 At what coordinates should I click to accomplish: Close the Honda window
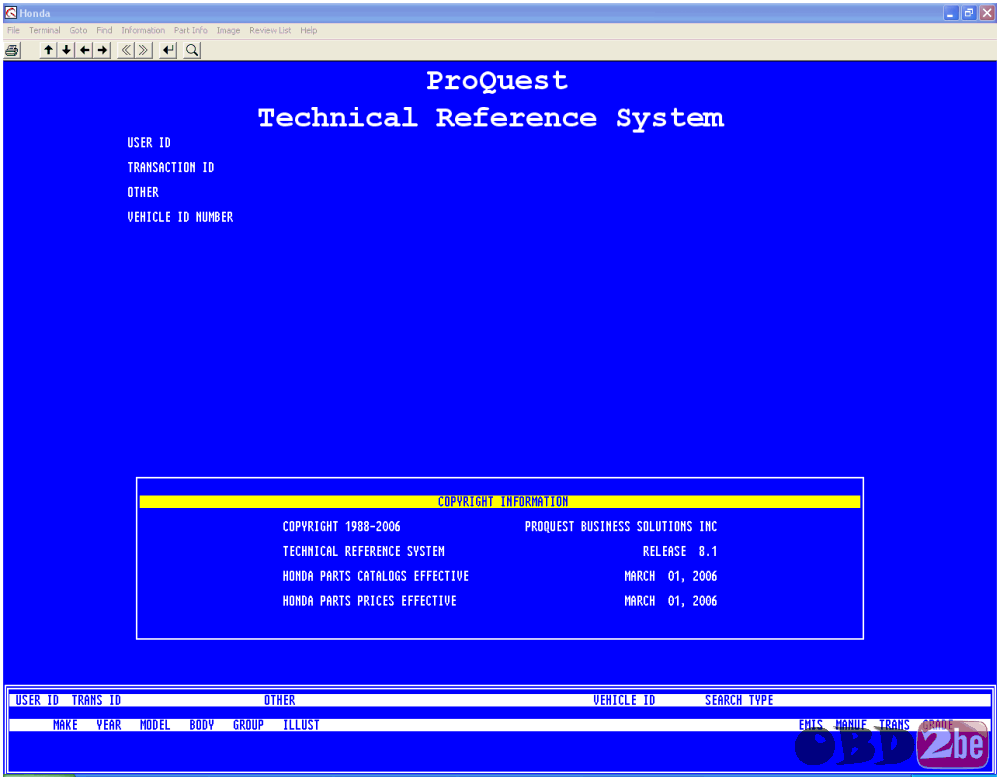pos(987,13)
